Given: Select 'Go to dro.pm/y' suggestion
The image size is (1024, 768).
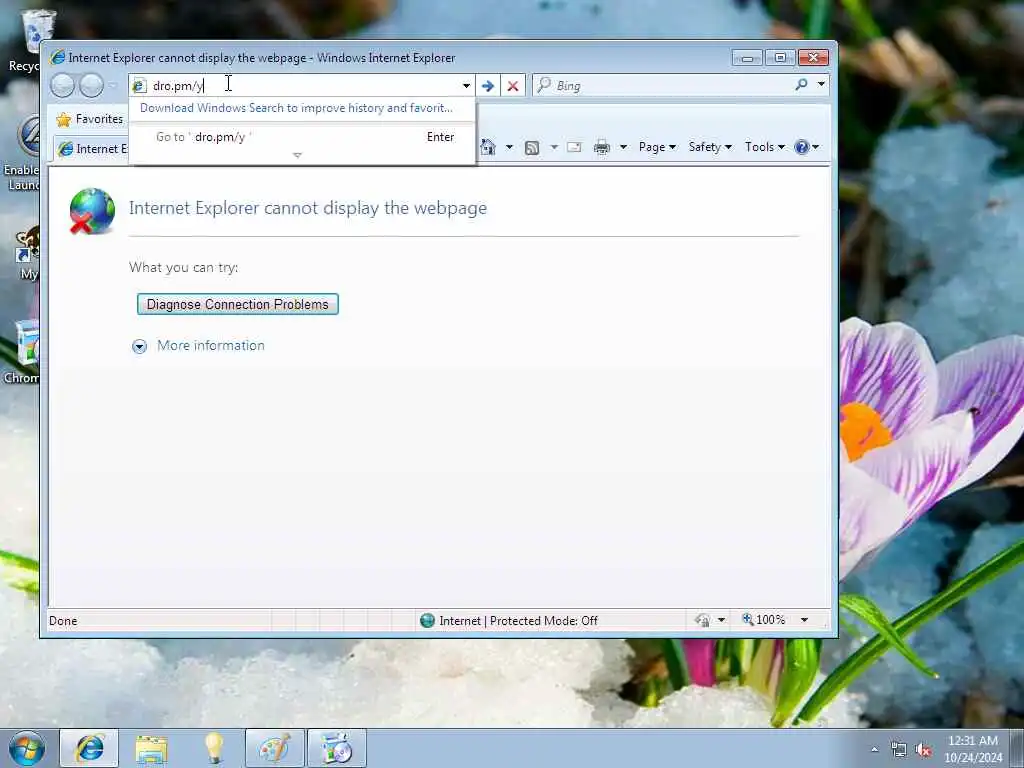Looking at the screenshot, I should [x=302, y=137].
